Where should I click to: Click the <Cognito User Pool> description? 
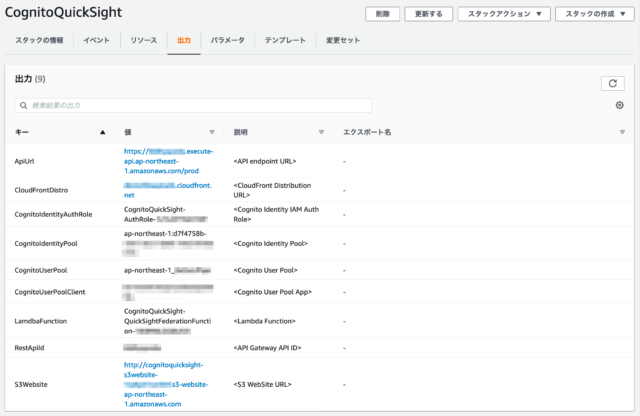pyautogui.click(x=266, y=270)
